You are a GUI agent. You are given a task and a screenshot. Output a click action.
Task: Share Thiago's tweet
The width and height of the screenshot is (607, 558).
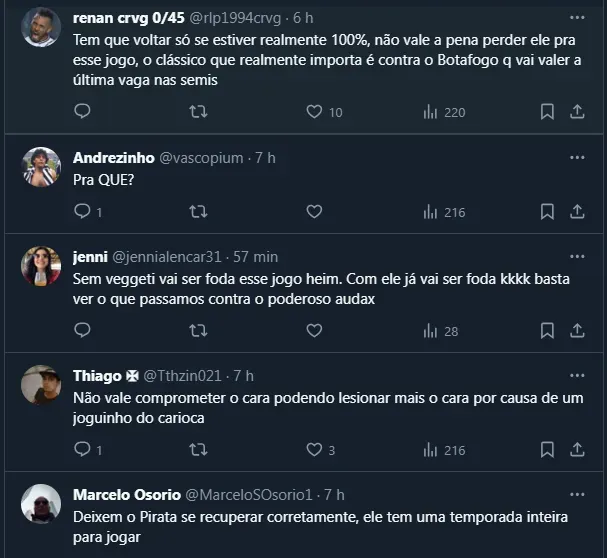(577, 449)
